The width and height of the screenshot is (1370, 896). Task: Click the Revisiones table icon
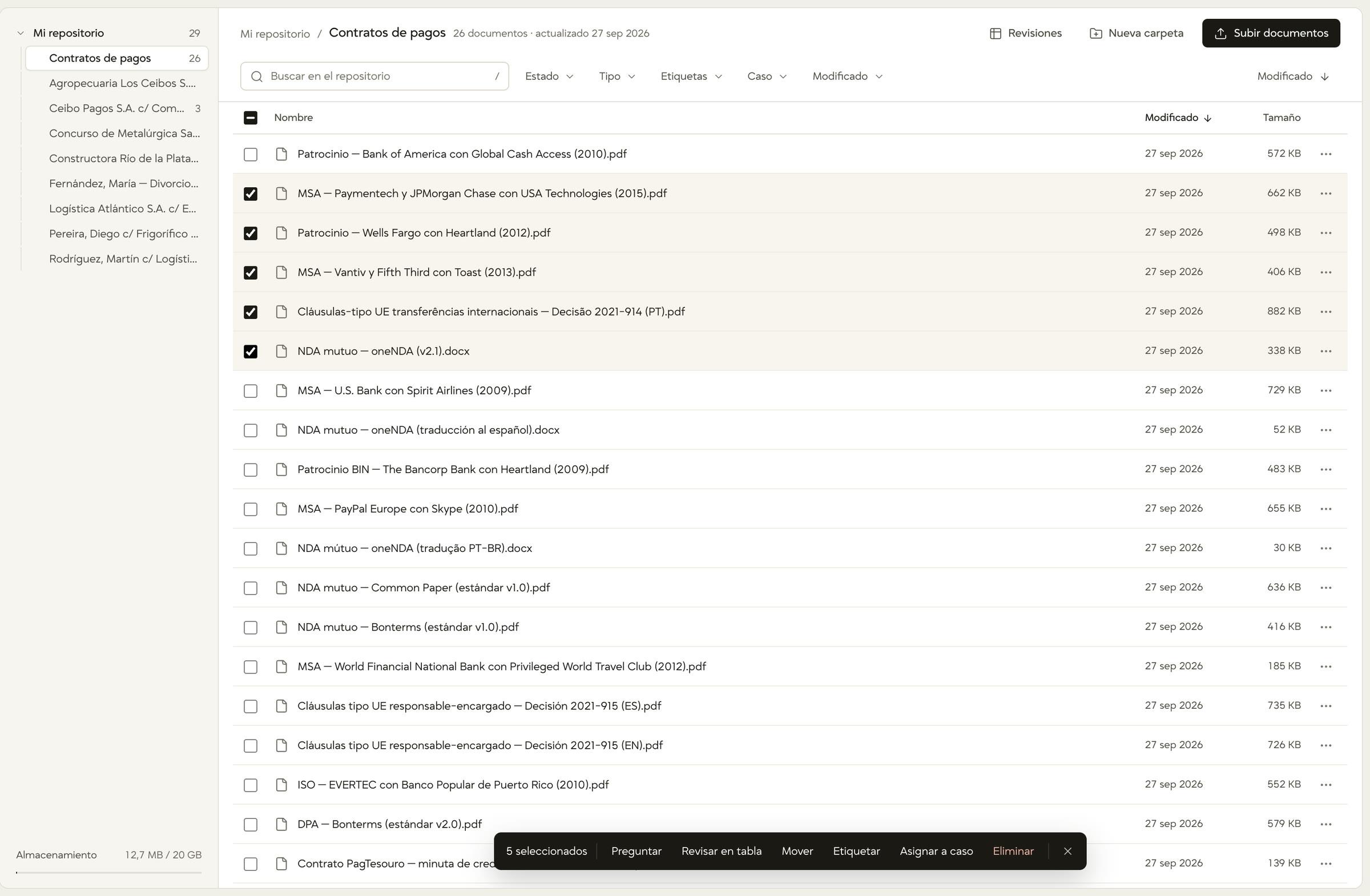[x=996, y=33]
